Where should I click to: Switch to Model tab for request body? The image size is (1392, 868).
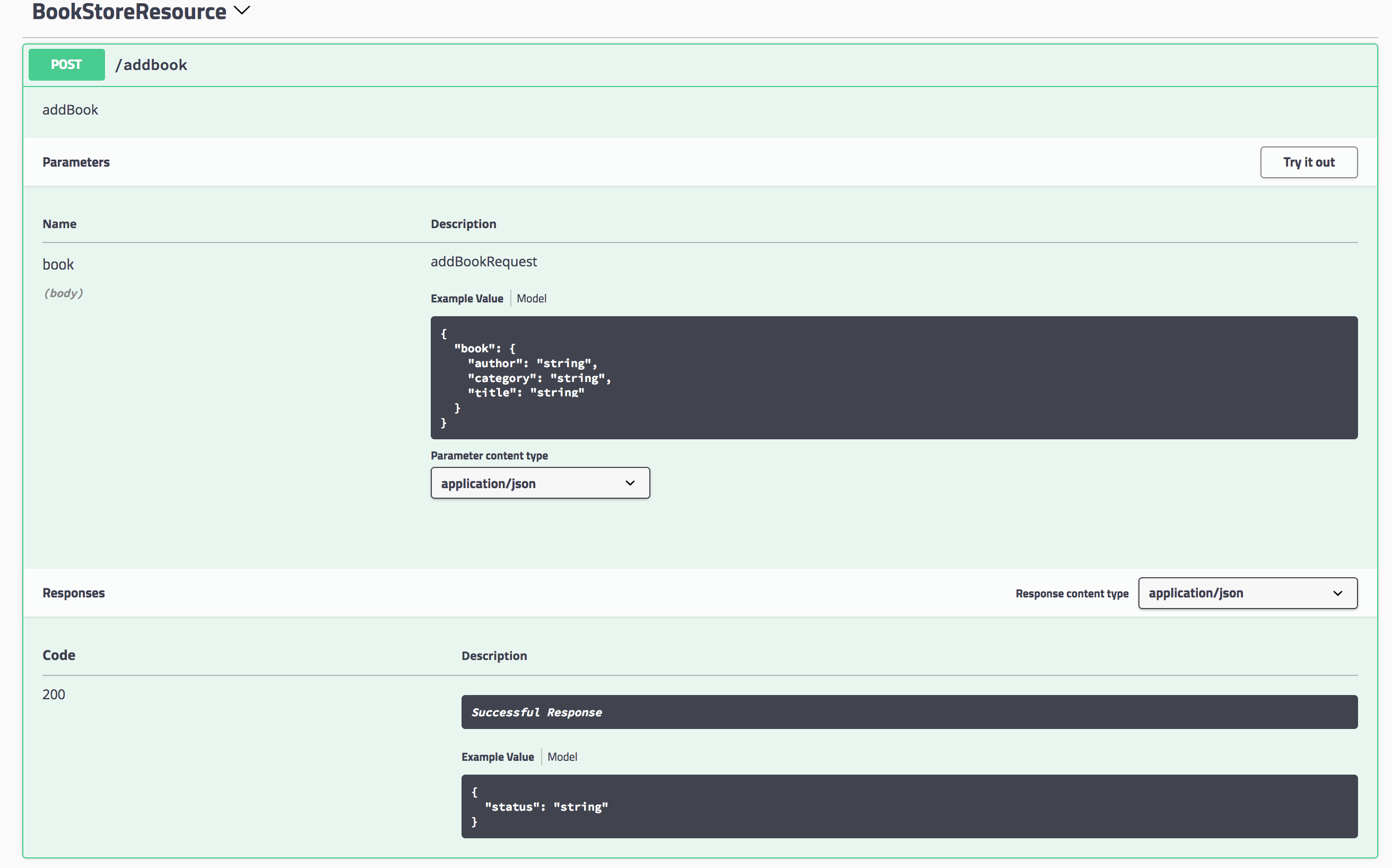pyautogui.click(x=531, y=299)
